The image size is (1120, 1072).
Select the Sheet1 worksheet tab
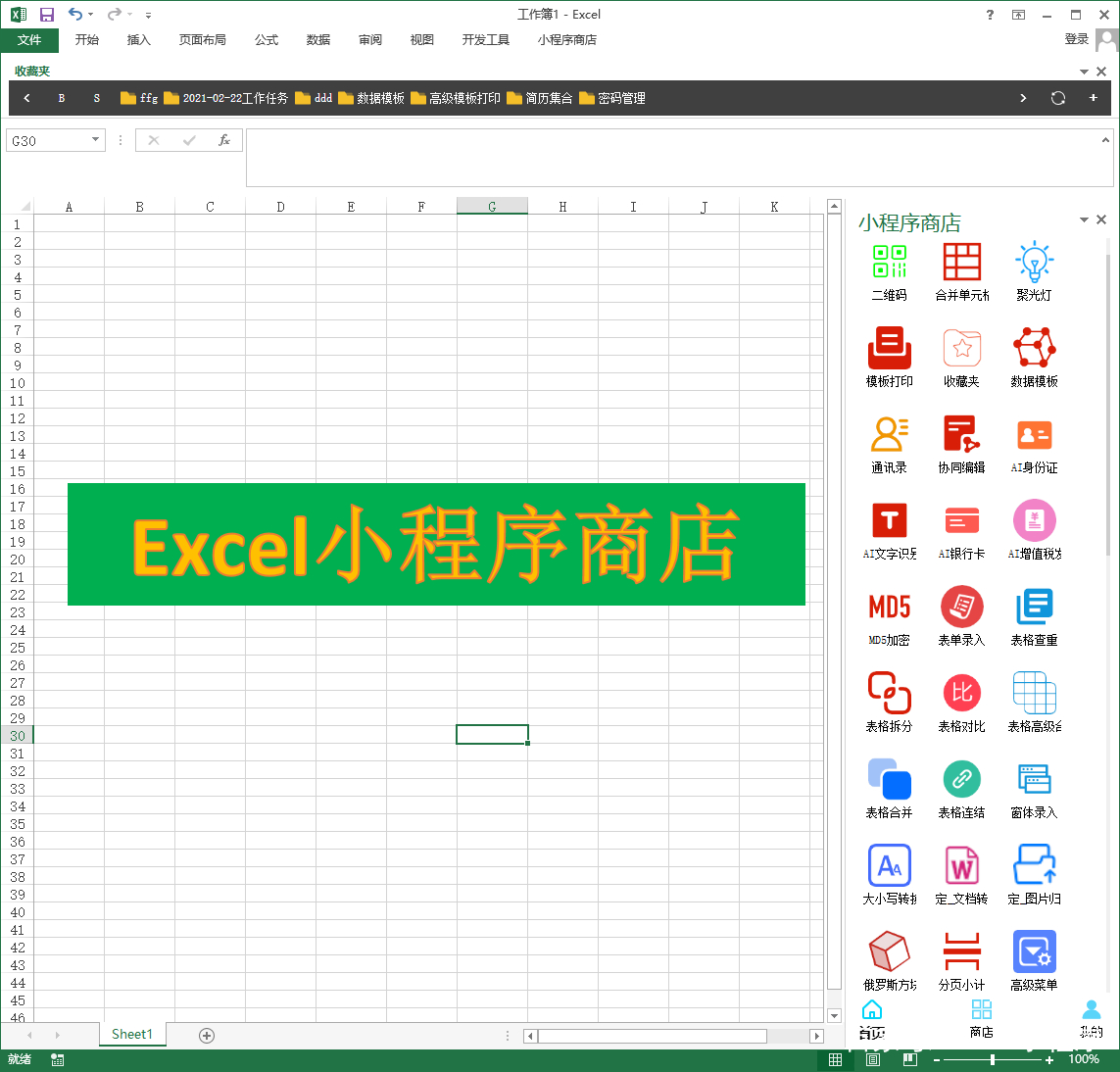point(132,1034)
